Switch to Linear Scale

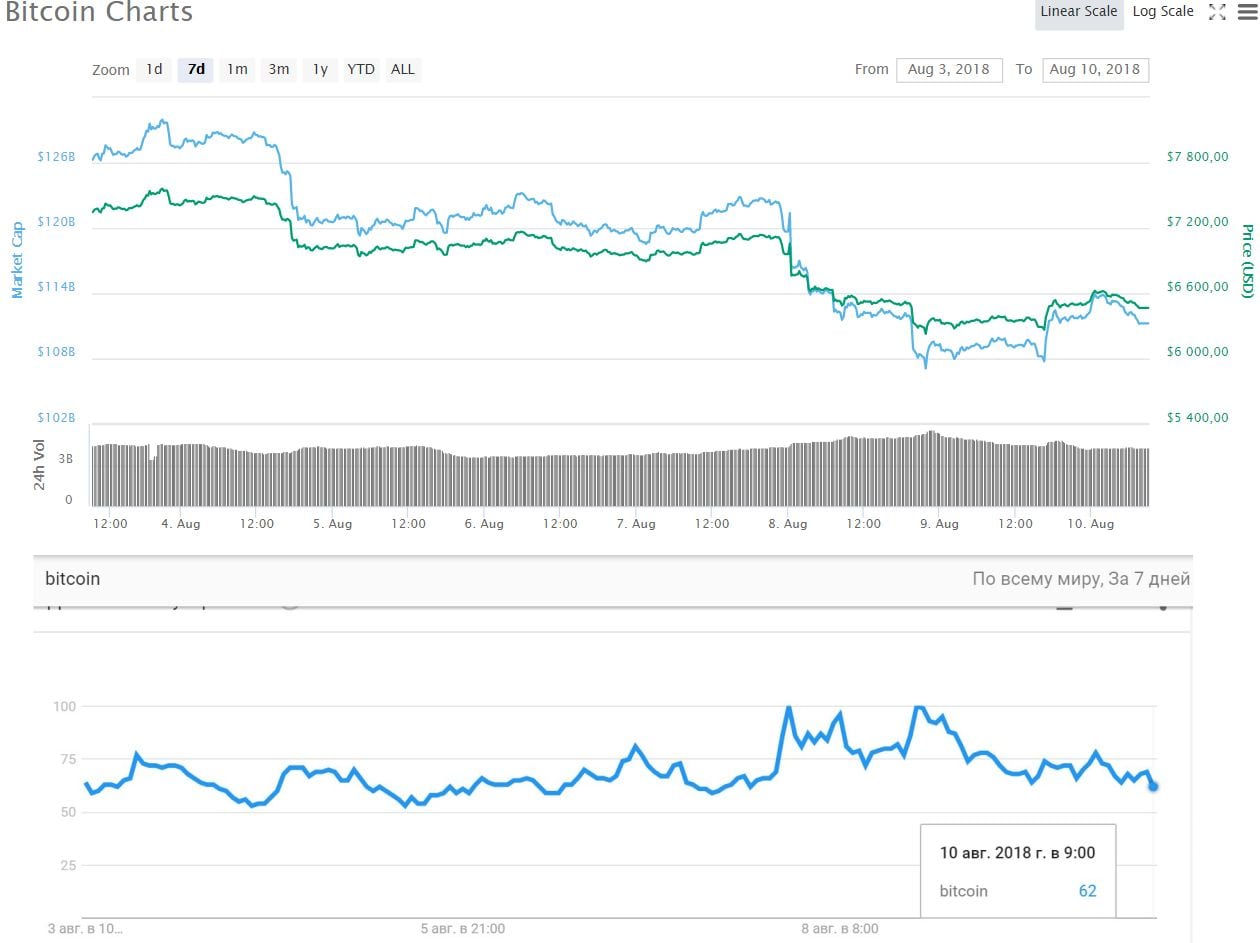1078,12
